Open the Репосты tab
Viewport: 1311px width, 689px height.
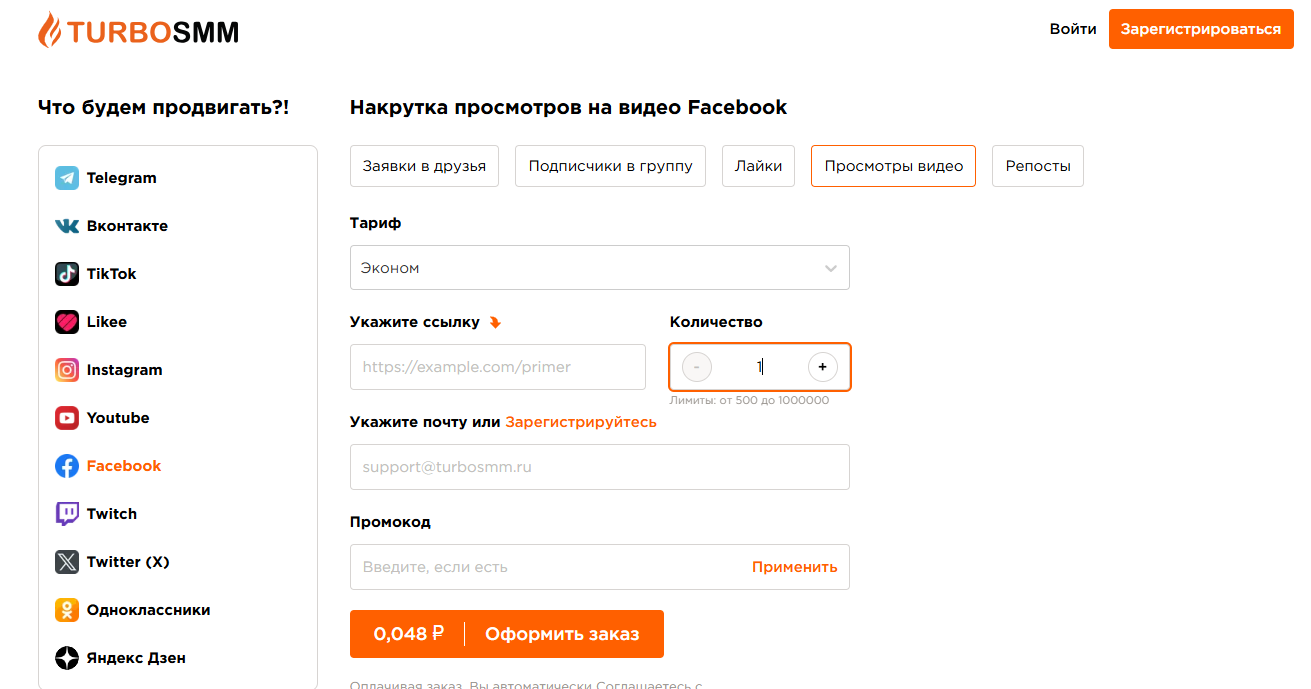coord(1038,166)
